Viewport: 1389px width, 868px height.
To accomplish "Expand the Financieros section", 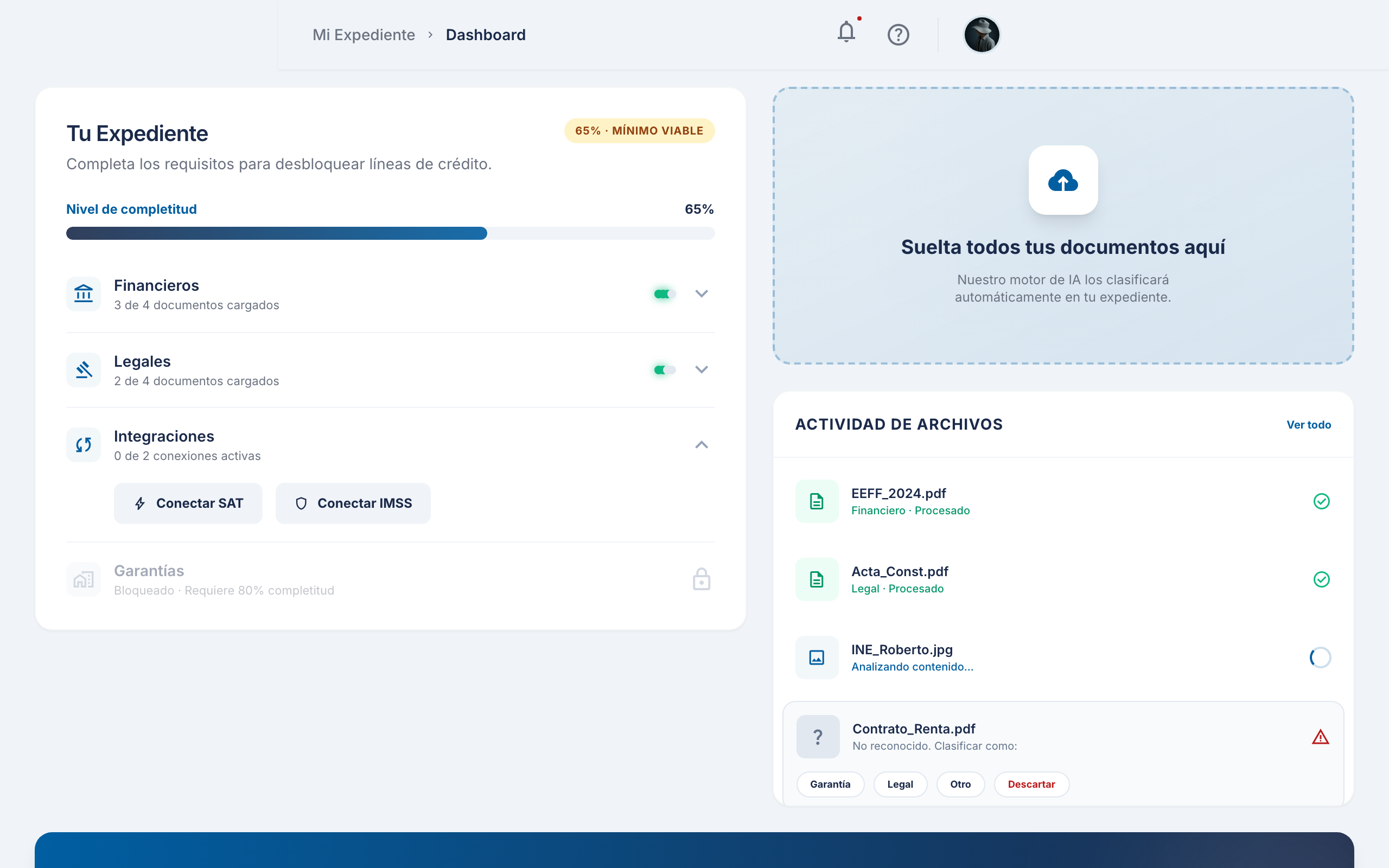I will click(702, 294).
